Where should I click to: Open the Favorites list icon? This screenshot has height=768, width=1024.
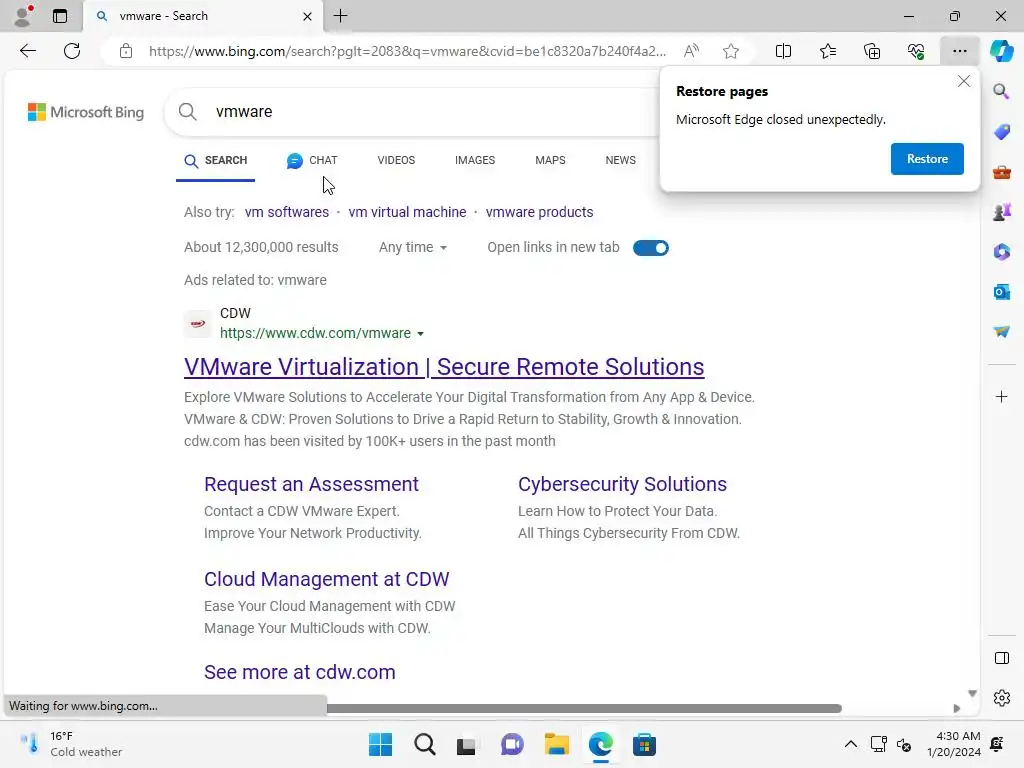pos(827,51)
